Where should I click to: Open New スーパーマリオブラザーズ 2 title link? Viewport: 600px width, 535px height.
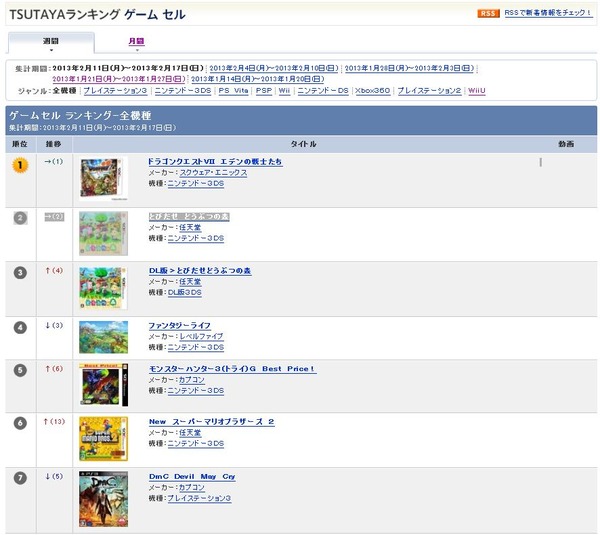pyautogui.click(x=212, y=422)
